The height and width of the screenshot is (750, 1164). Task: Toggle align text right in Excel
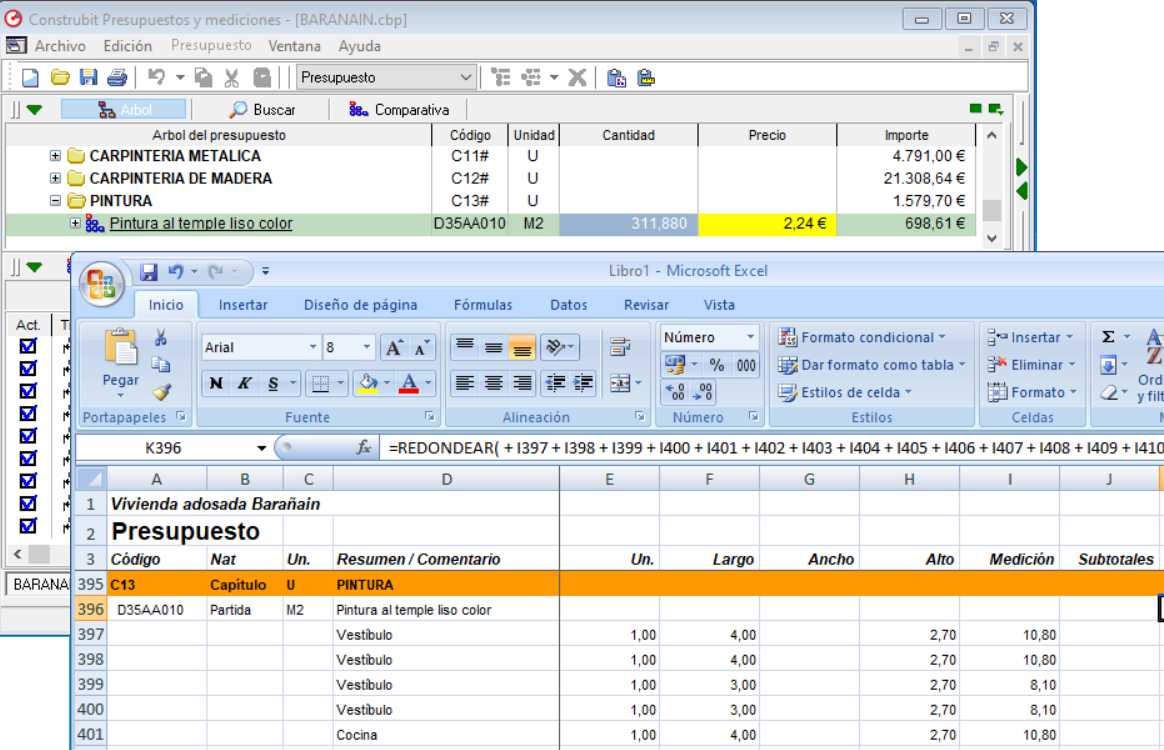click(x=522, y=383)
